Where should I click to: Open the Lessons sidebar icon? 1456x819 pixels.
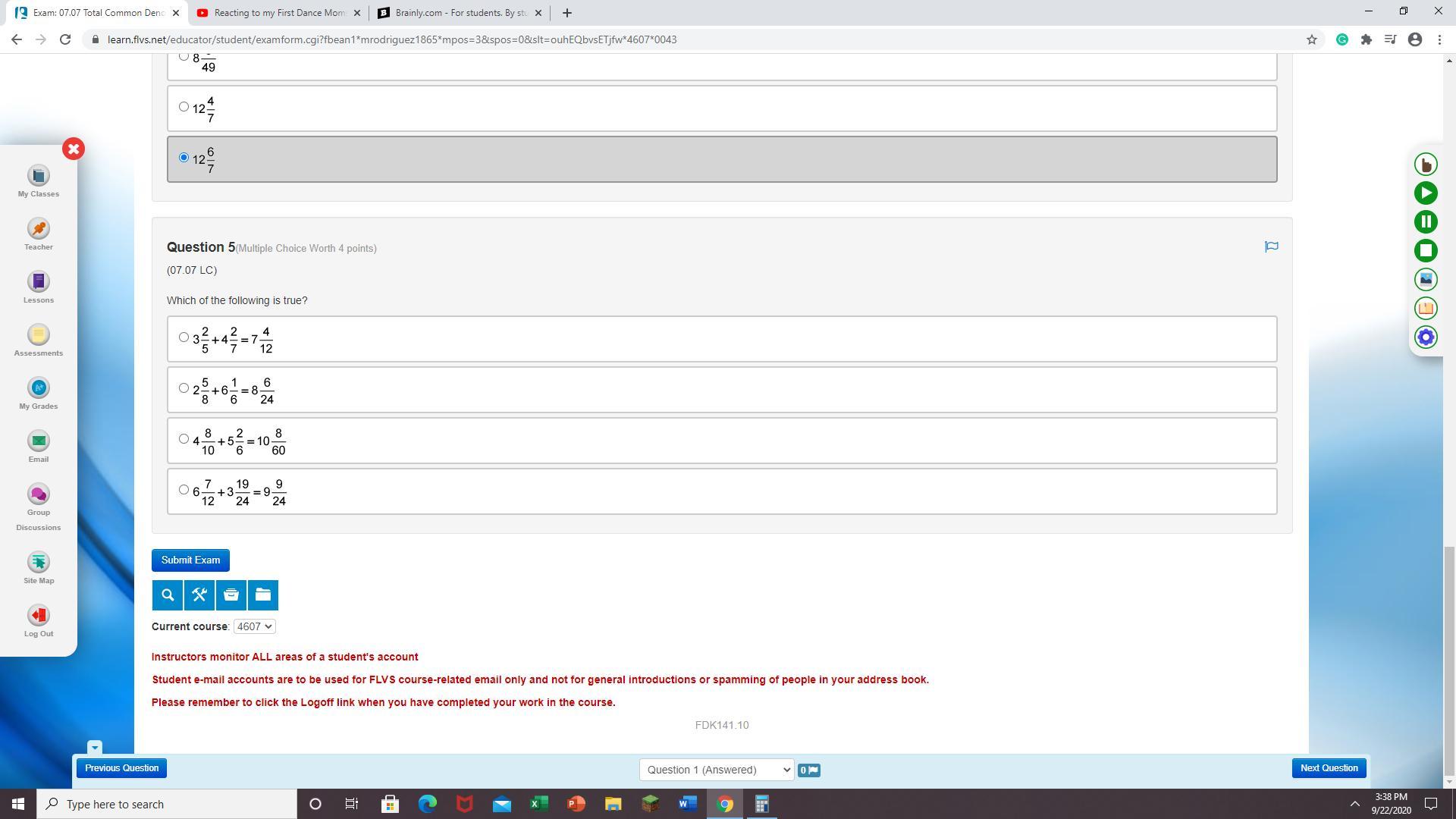pos(39,282)
